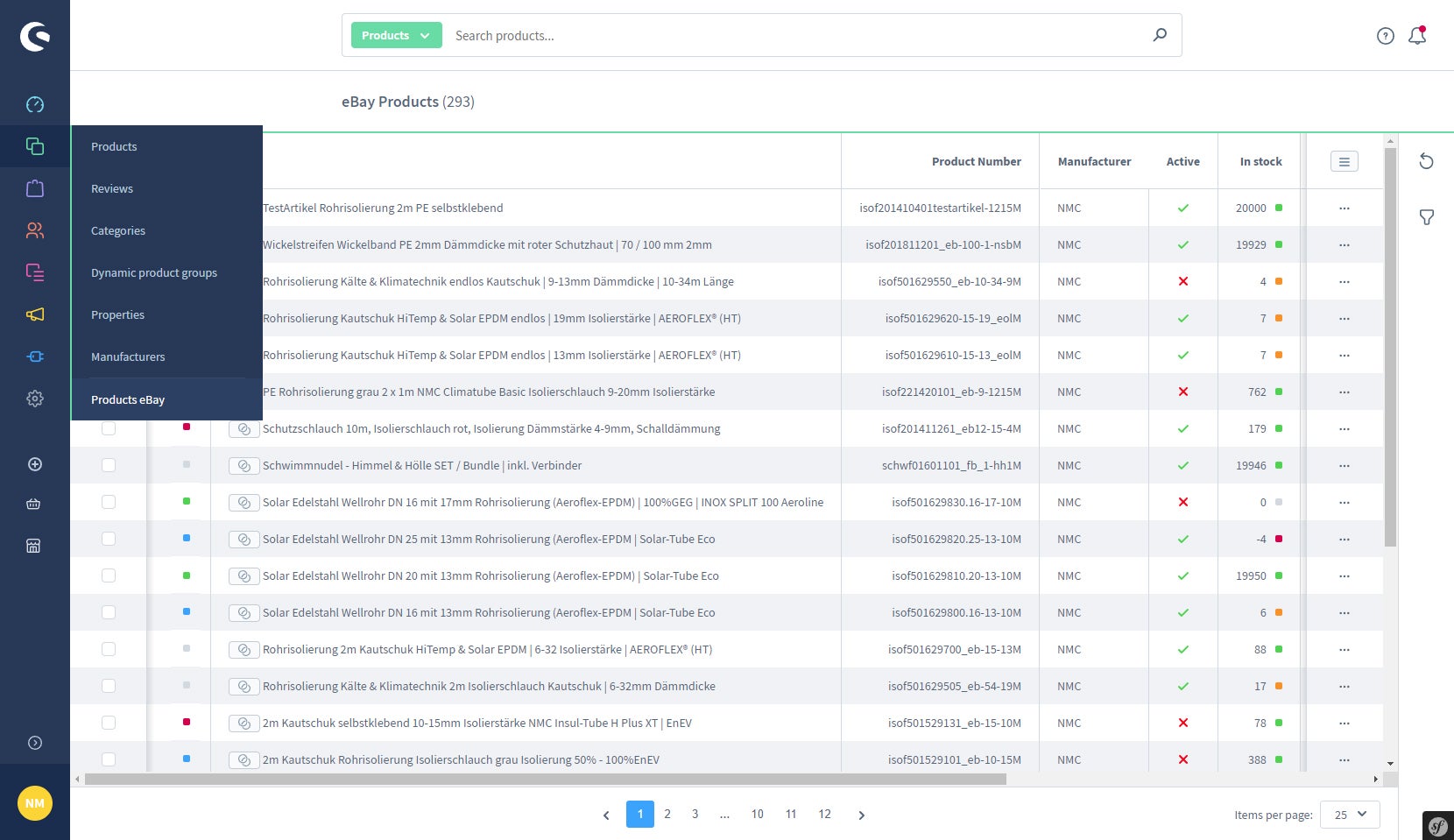Screen dimensions: 1454x840
Task: Open the Products search type dropdown
Action: [x=396, y=35]
